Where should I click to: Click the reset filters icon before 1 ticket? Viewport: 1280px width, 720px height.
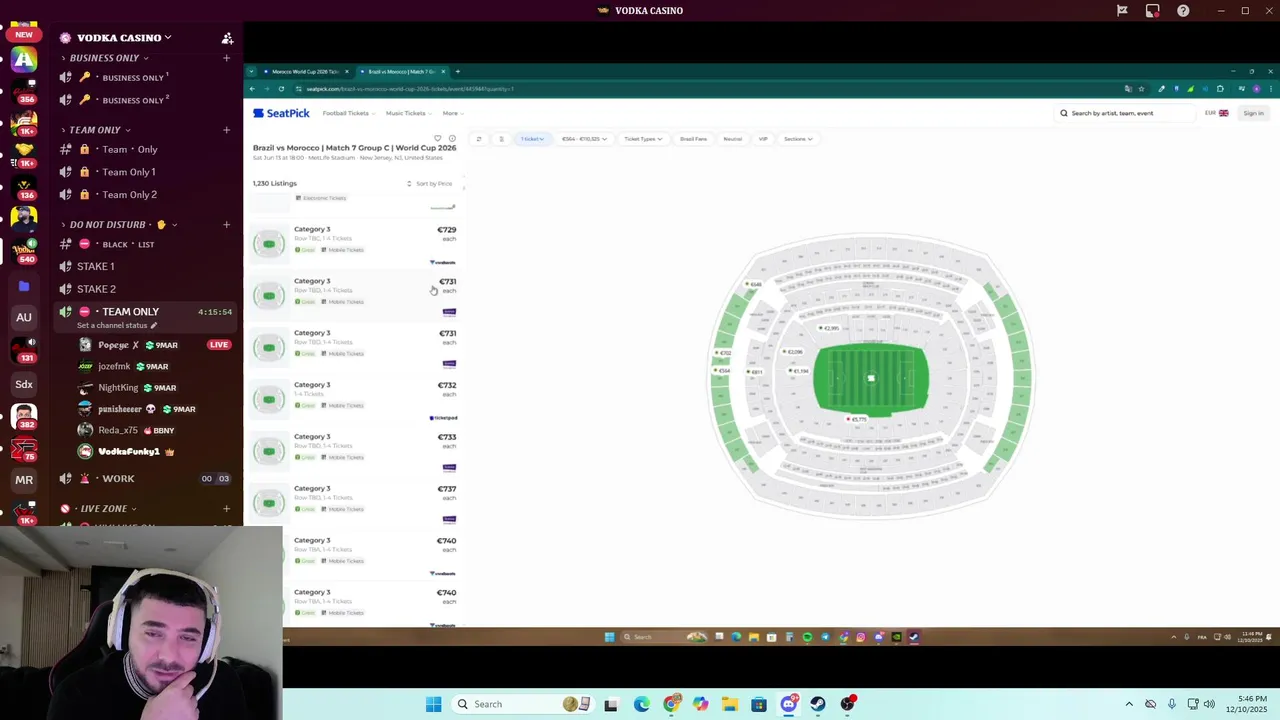click(x=479, y=139)
